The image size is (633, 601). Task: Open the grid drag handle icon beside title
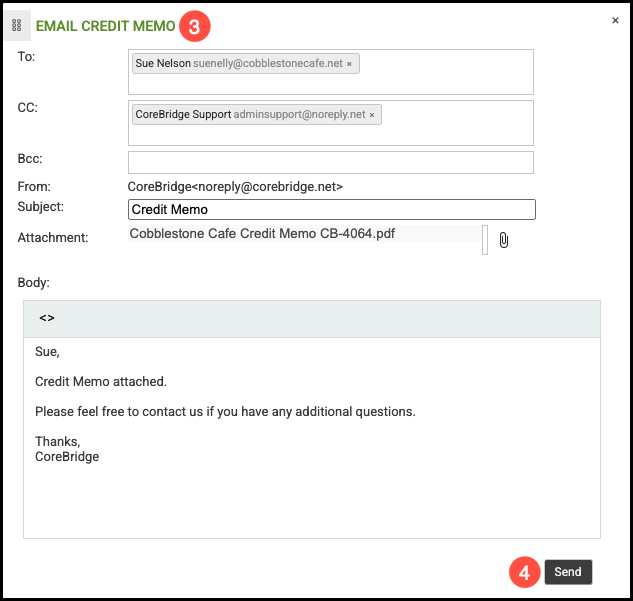(x=17, y=25)
